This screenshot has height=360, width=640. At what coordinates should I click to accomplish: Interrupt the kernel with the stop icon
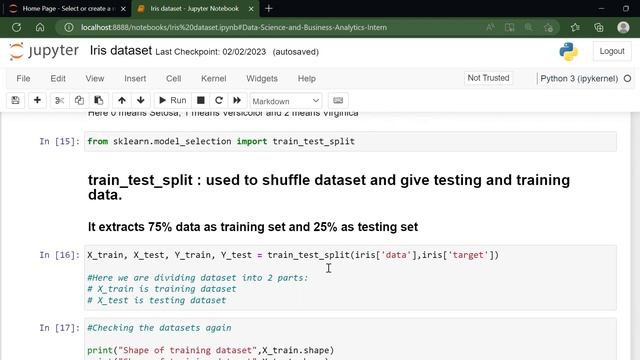coord(200,100)
